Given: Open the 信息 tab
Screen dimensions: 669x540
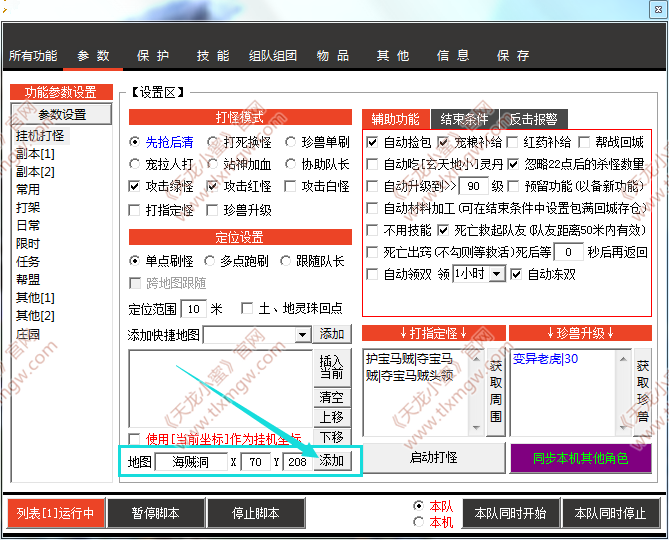Looking at the screenshot, I should click(x=453, y=55).
